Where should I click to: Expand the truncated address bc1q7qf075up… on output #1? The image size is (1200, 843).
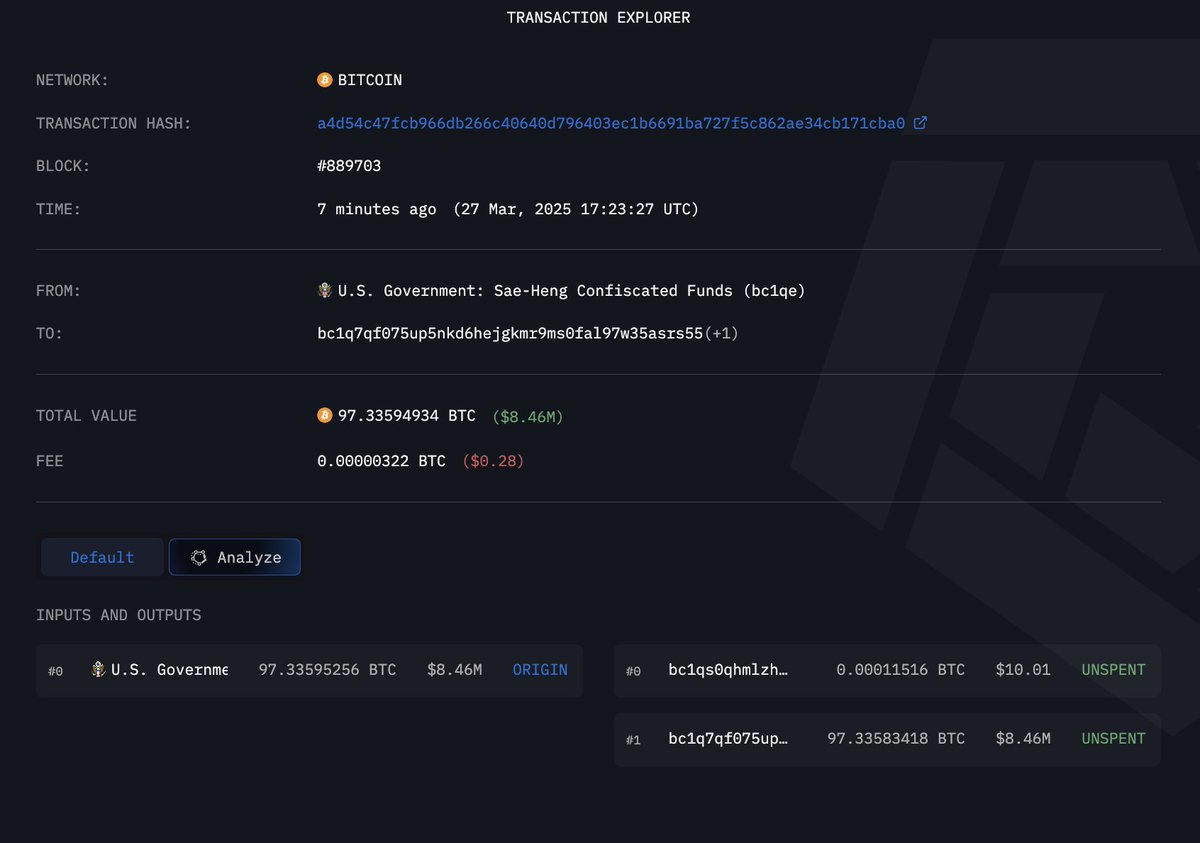(729, 738)
